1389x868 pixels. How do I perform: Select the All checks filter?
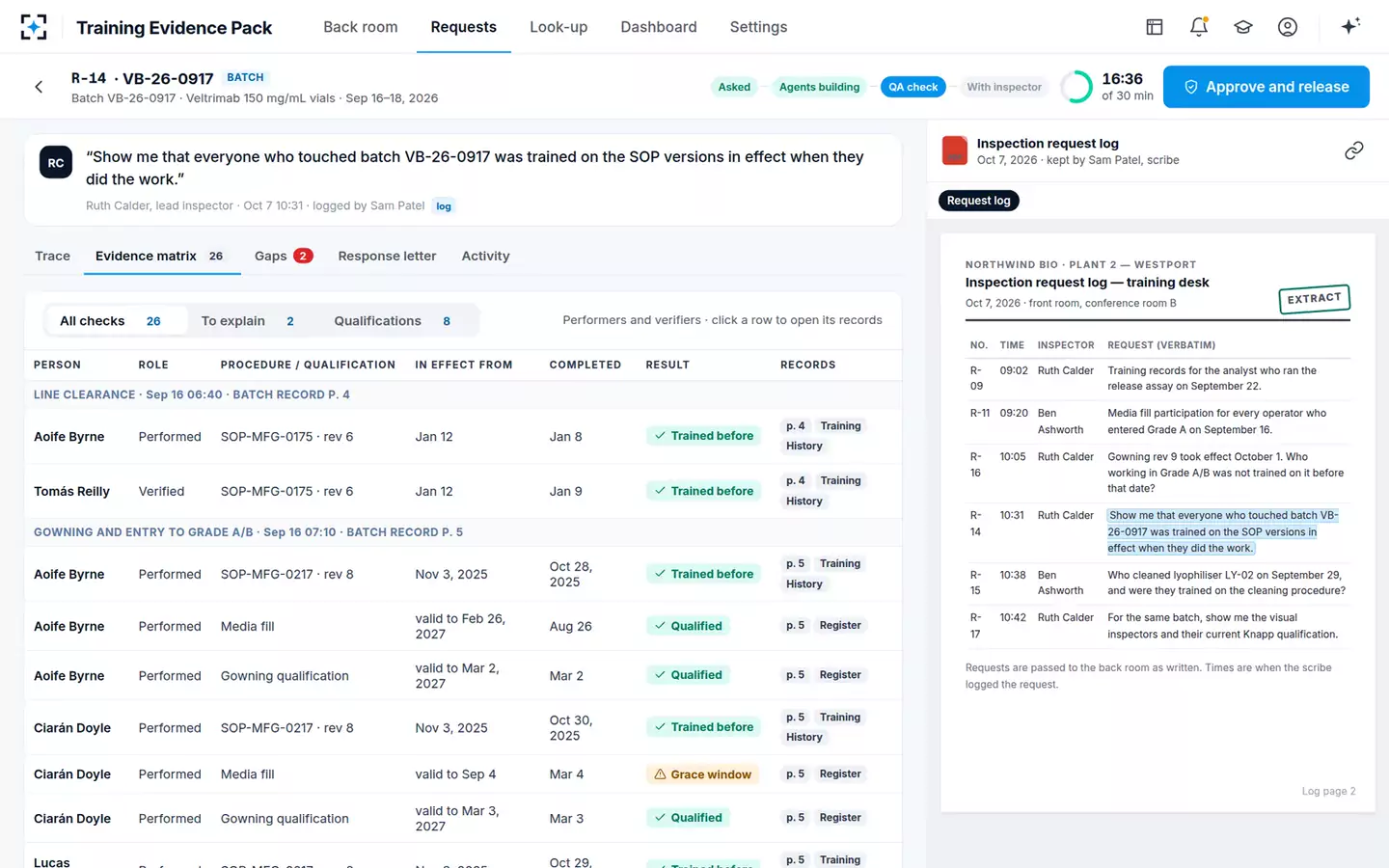[117, 321]
